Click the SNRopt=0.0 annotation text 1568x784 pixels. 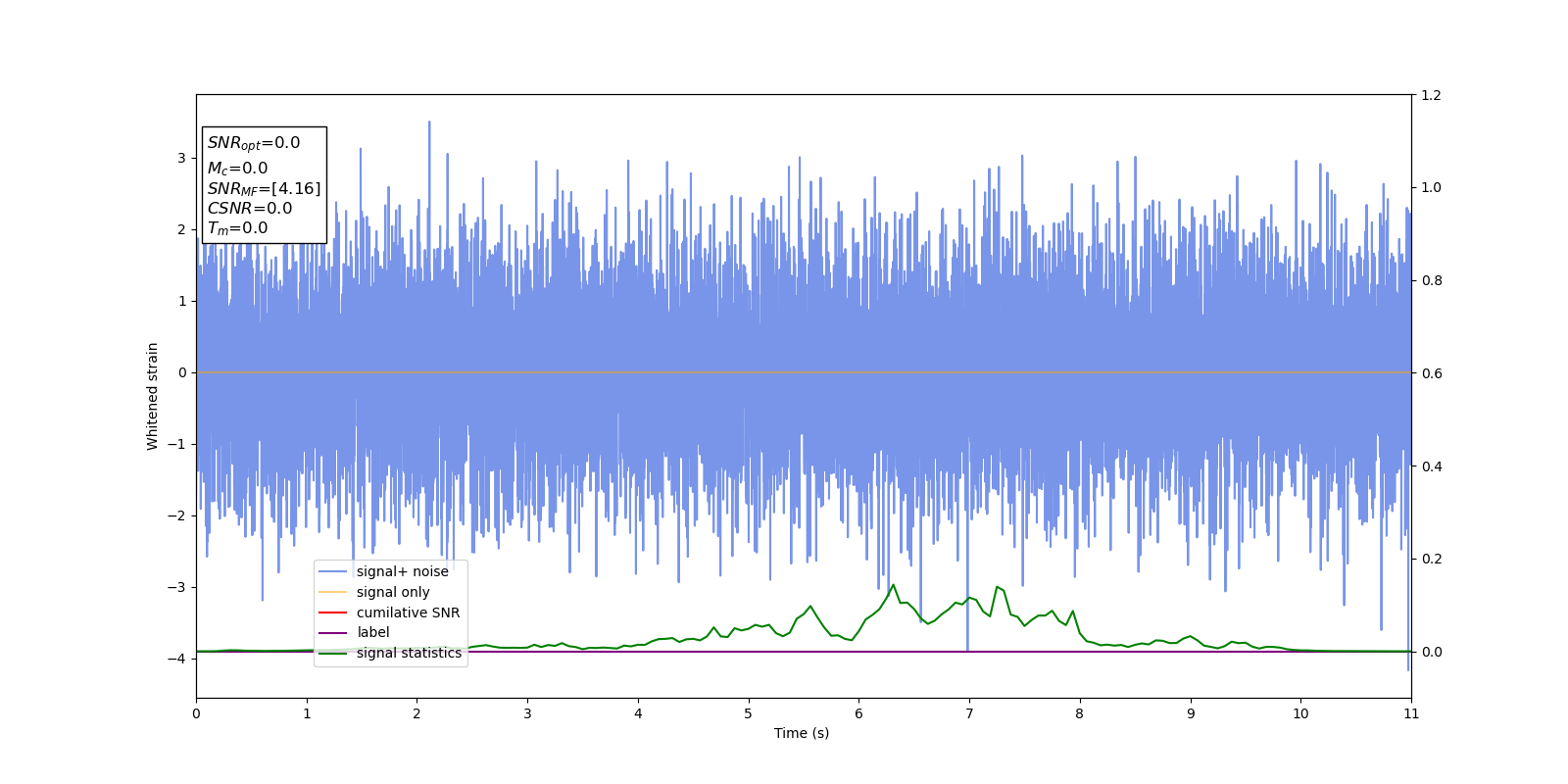(x=254, y=143)
